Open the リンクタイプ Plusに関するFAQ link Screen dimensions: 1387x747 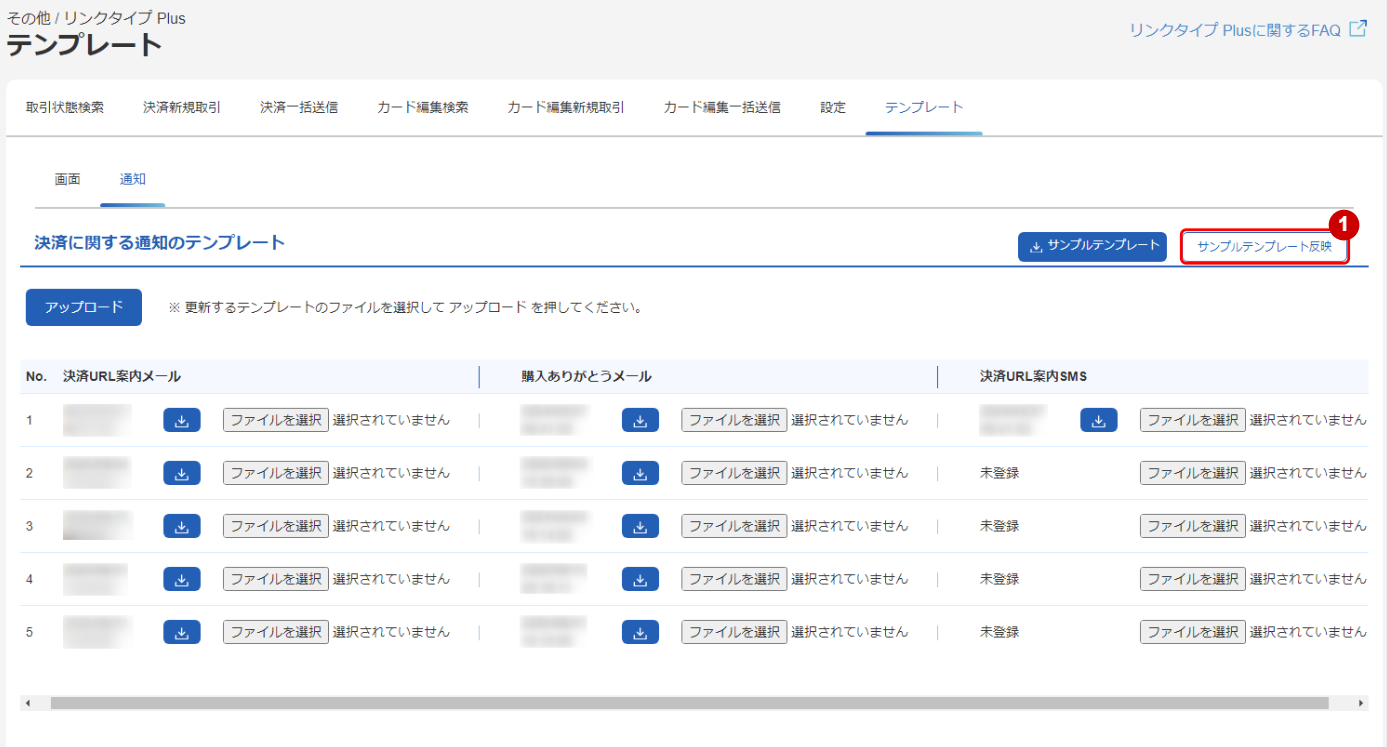click(x=1234, y=30)
